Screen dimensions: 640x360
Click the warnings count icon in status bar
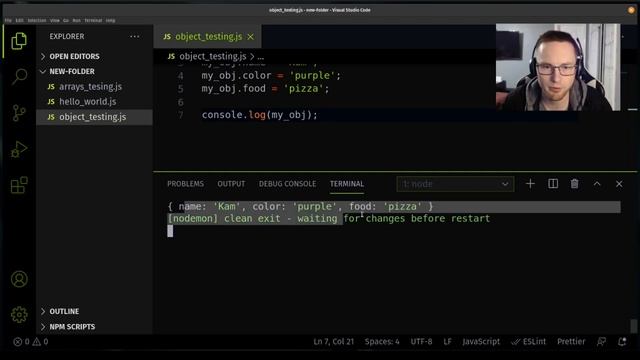(37, 342)
